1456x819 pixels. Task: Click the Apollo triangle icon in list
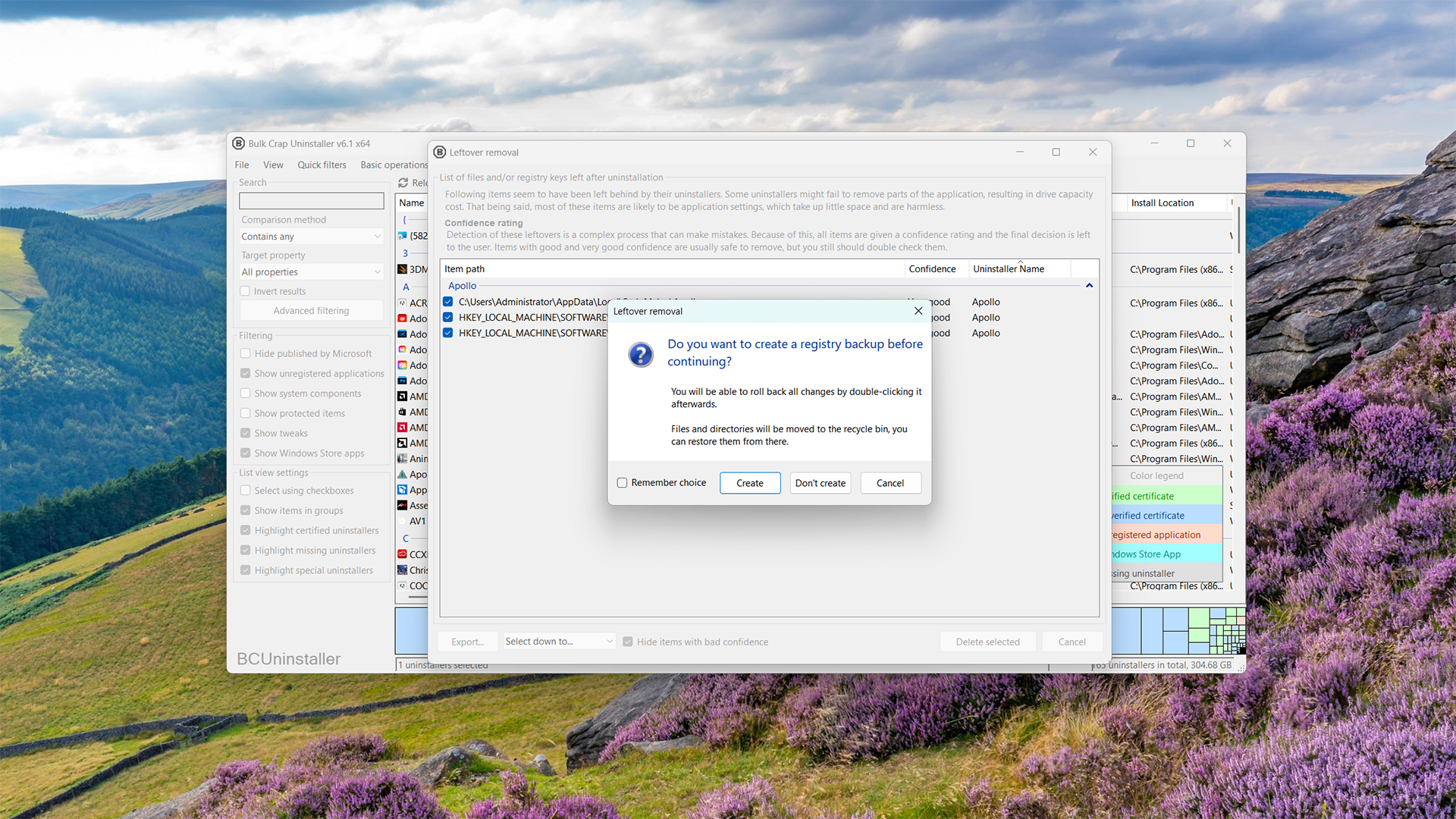(x=403, y=475)
